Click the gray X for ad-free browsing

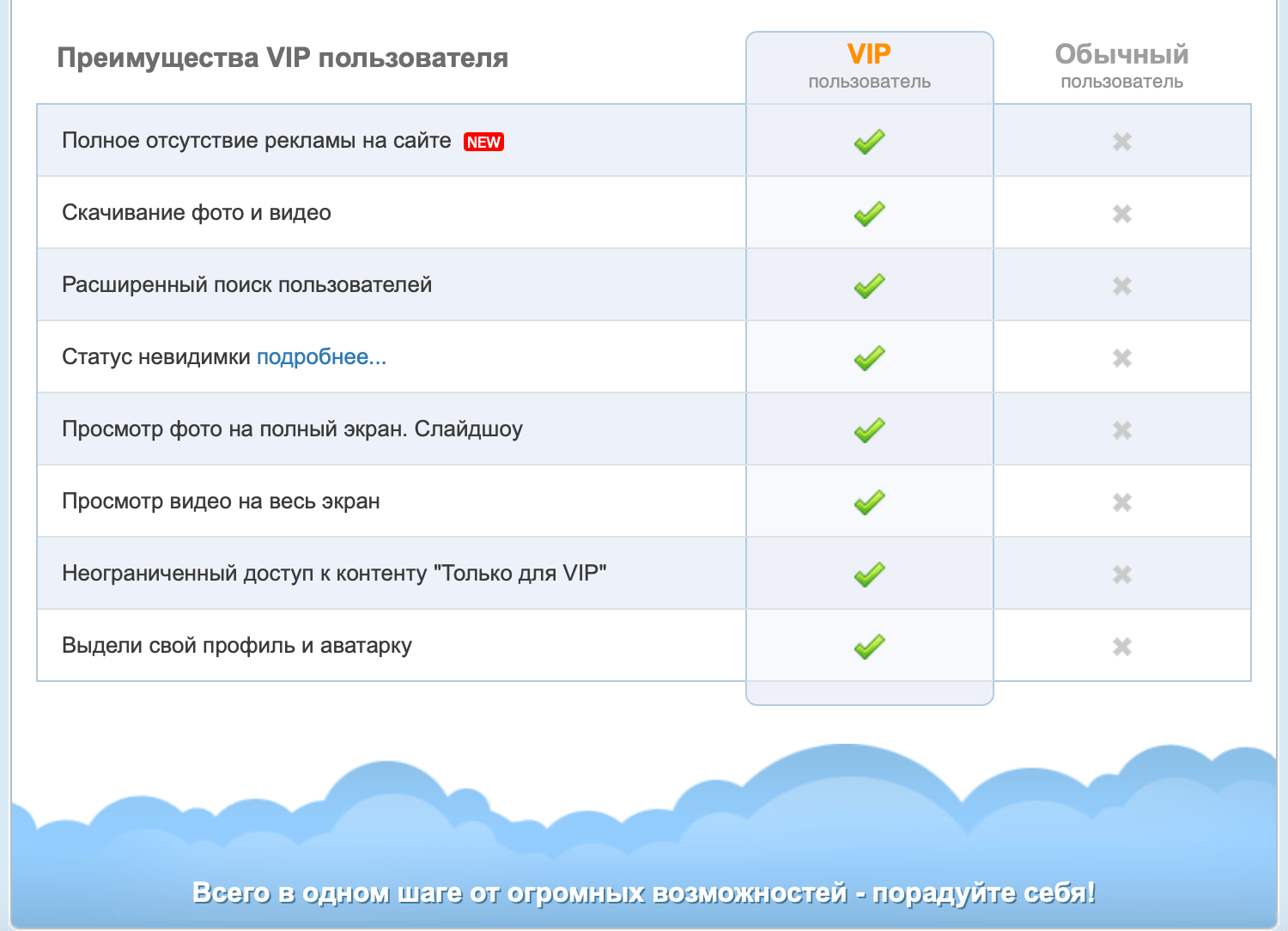1121,142
